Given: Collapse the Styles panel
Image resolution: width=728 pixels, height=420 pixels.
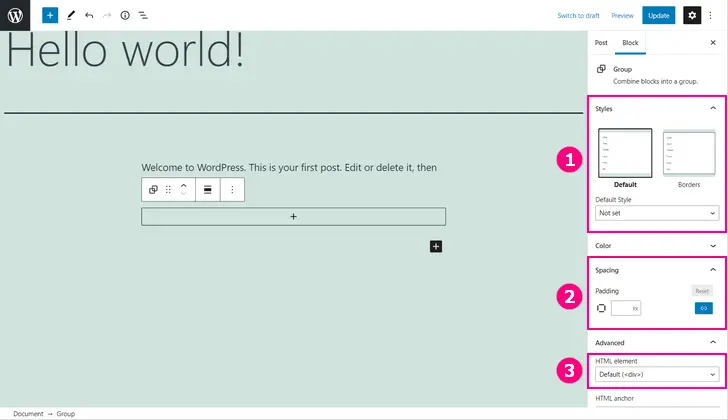Looking at the screenshot, I should 656,109.
